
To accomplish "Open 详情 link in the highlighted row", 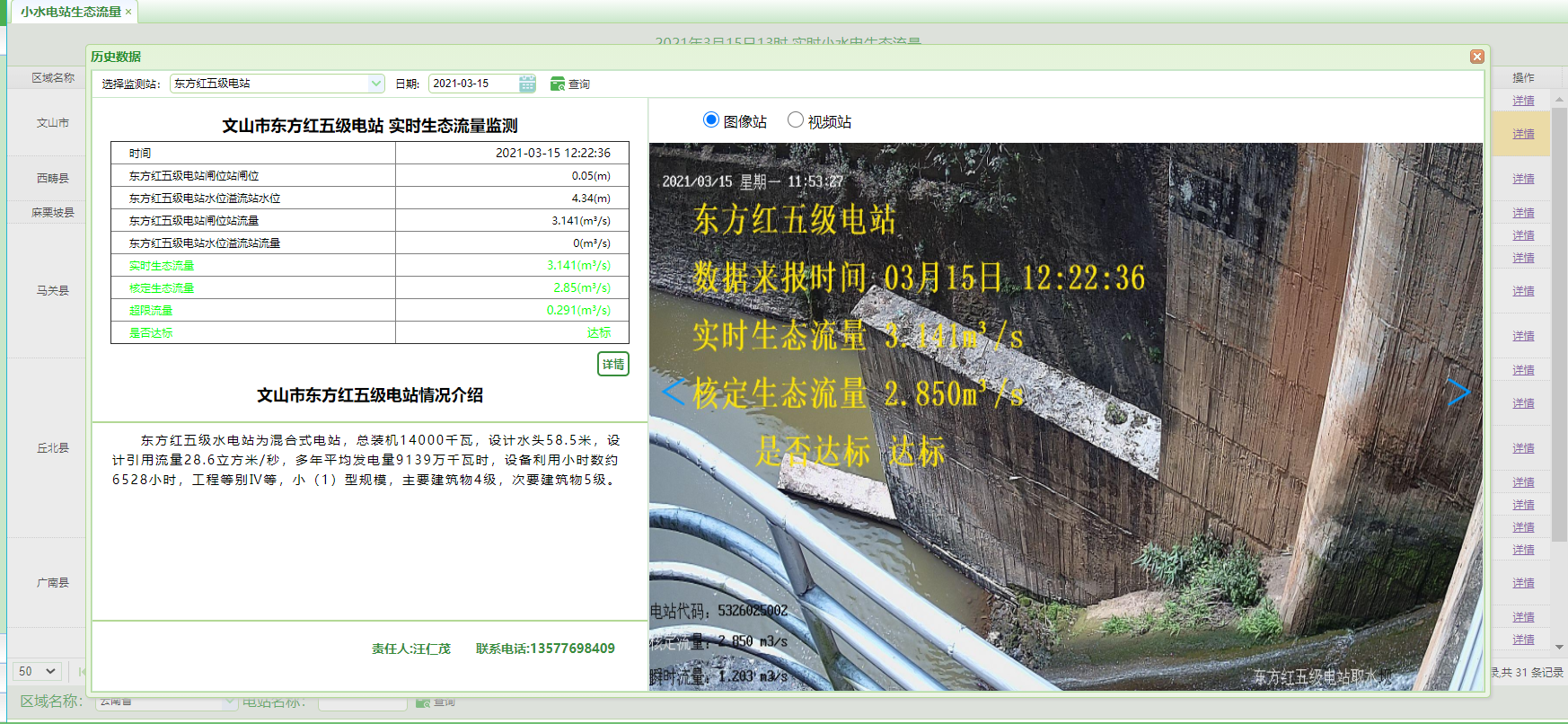I will click(x=1523, y=134).
